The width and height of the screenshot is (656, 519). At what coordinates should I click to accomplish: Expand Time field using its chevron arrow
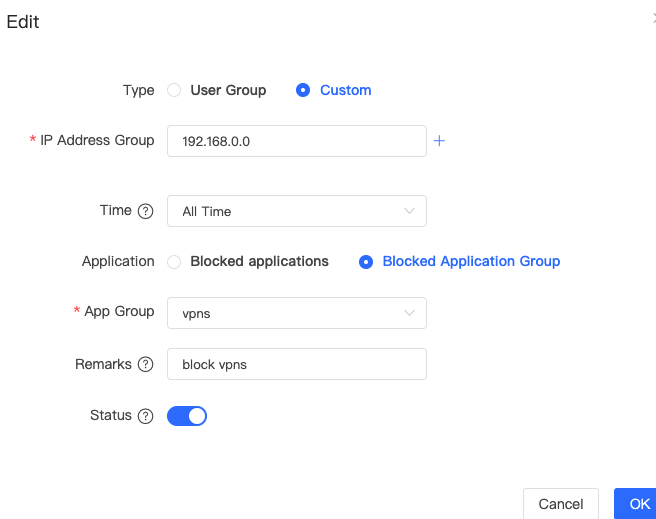(x=409, y=211)
